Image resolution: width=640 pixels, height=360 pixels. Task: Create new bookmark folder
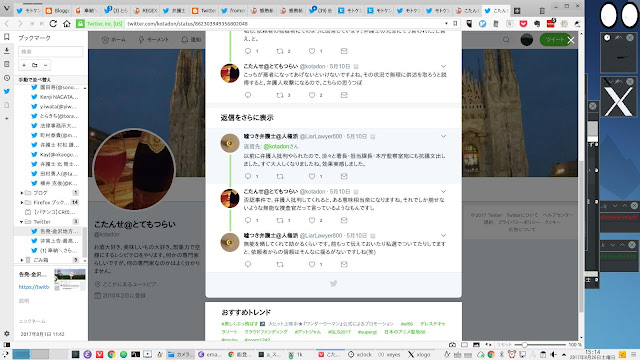click(x=35, y=65)
